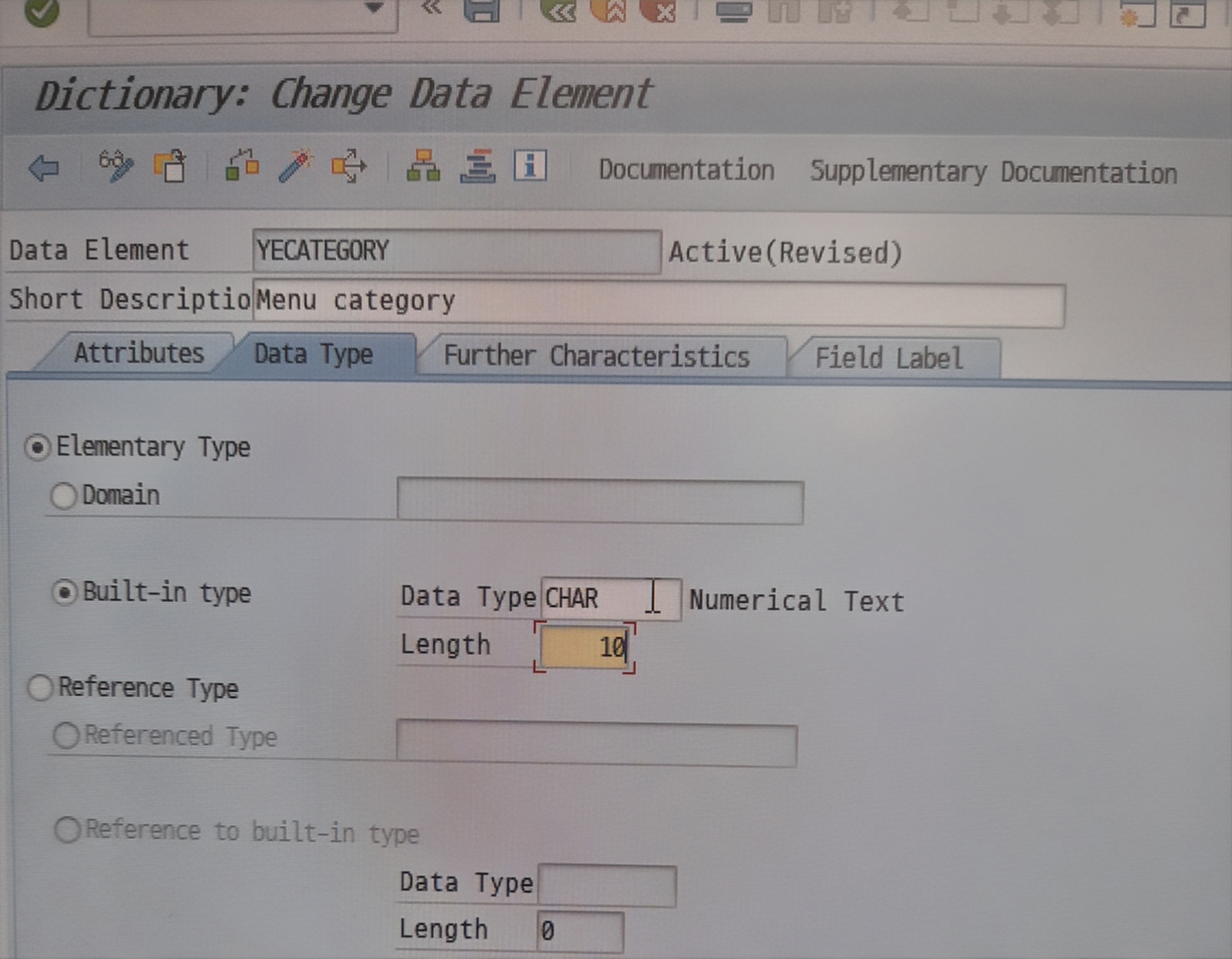Click the hierarchy tree icon
This screenshot has width=1232, height=959.
423,165
